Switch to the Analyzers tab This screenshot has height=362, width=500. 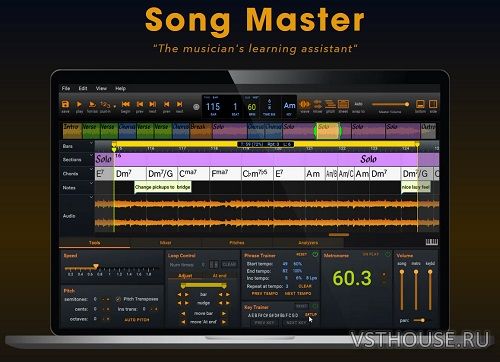(308, 243)
